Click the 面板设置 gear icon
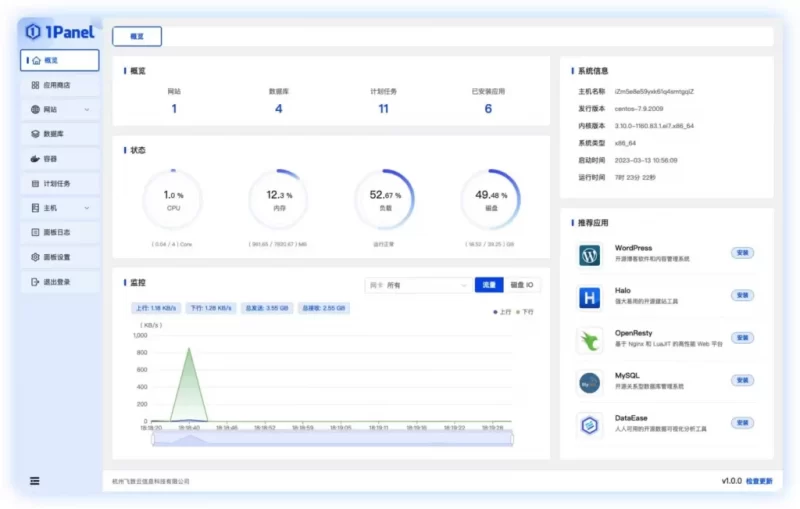This screenshot has height=509, width=800. point(36,257)
